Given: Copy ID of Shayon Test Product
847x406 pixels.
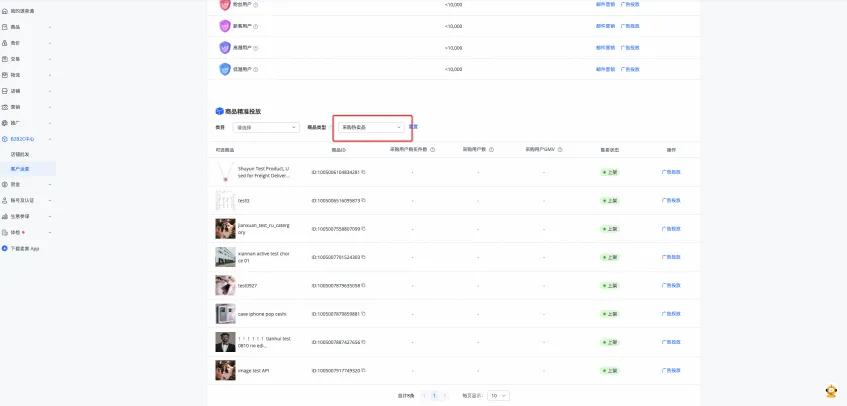Looking at the screenshot, I should coord(363,172).
